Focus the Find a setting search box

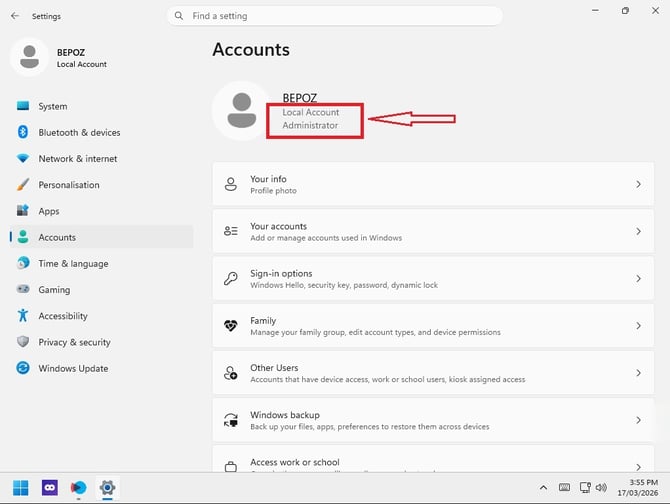(x=335, y=16)
